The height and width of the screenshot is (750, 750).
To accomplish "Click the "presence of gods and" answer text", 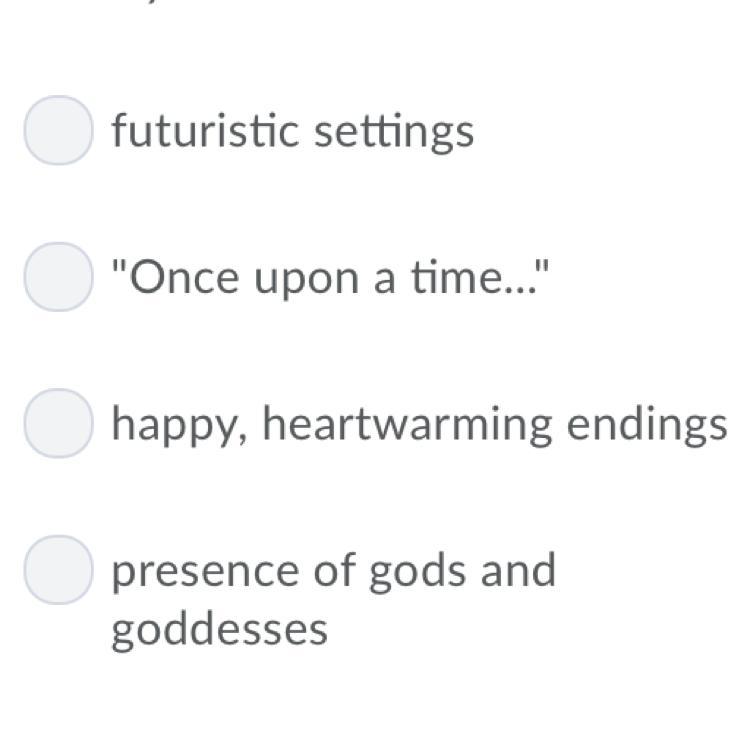I will 333,571.
